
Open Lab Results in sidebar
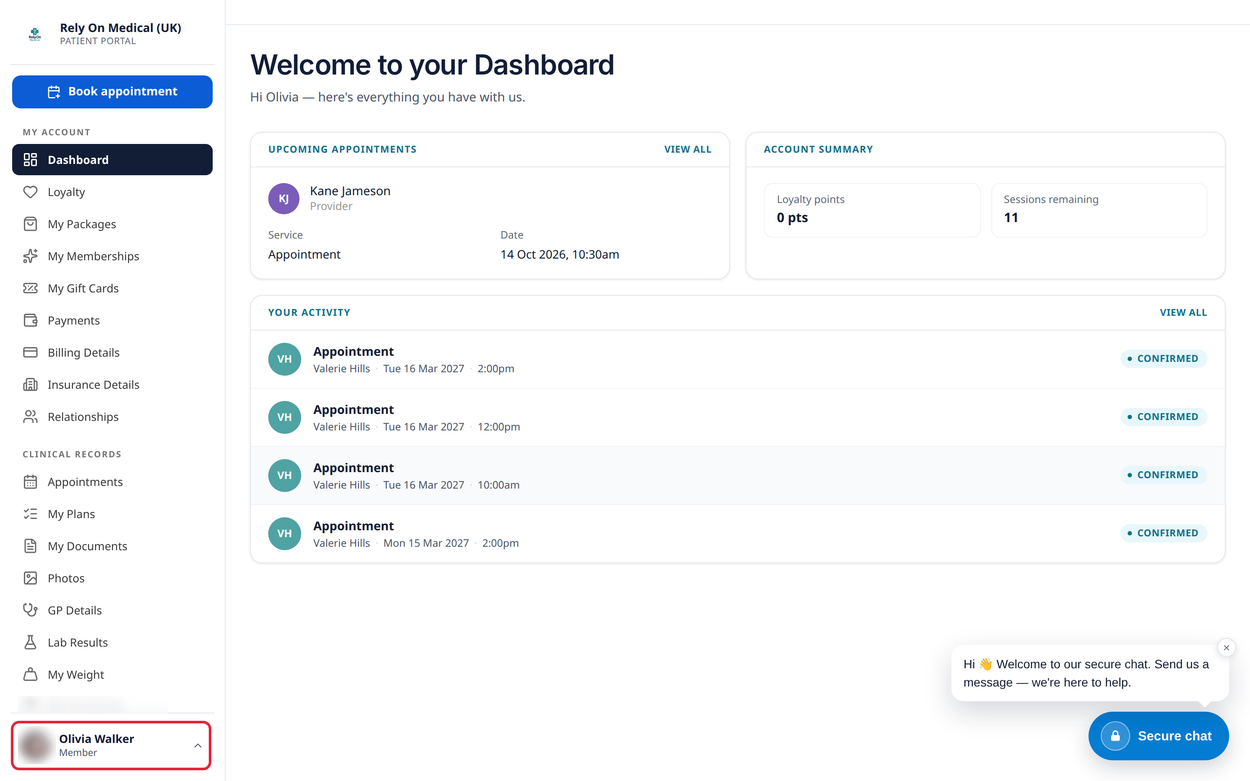pyautogui.click(x=112, y=642)
